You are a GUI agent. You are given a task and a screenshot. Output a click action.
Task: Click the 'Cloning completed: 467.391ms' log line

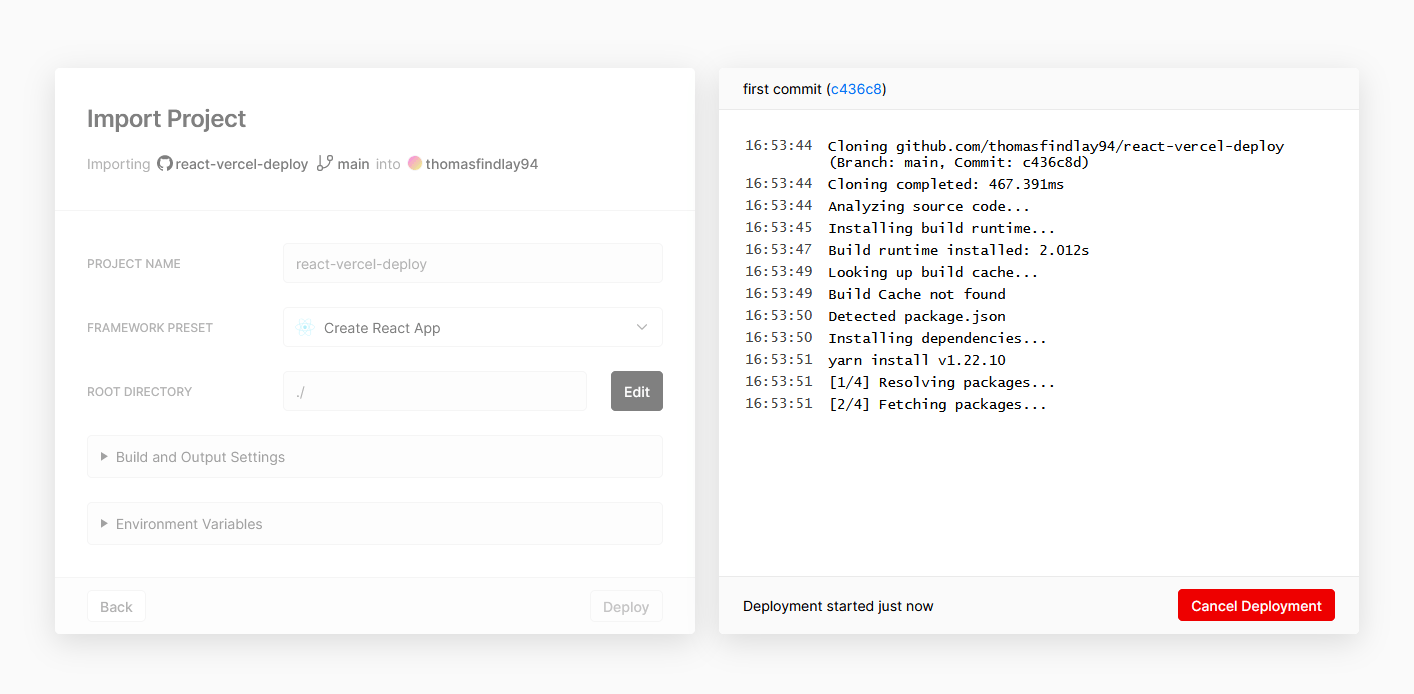click(946, 184)
